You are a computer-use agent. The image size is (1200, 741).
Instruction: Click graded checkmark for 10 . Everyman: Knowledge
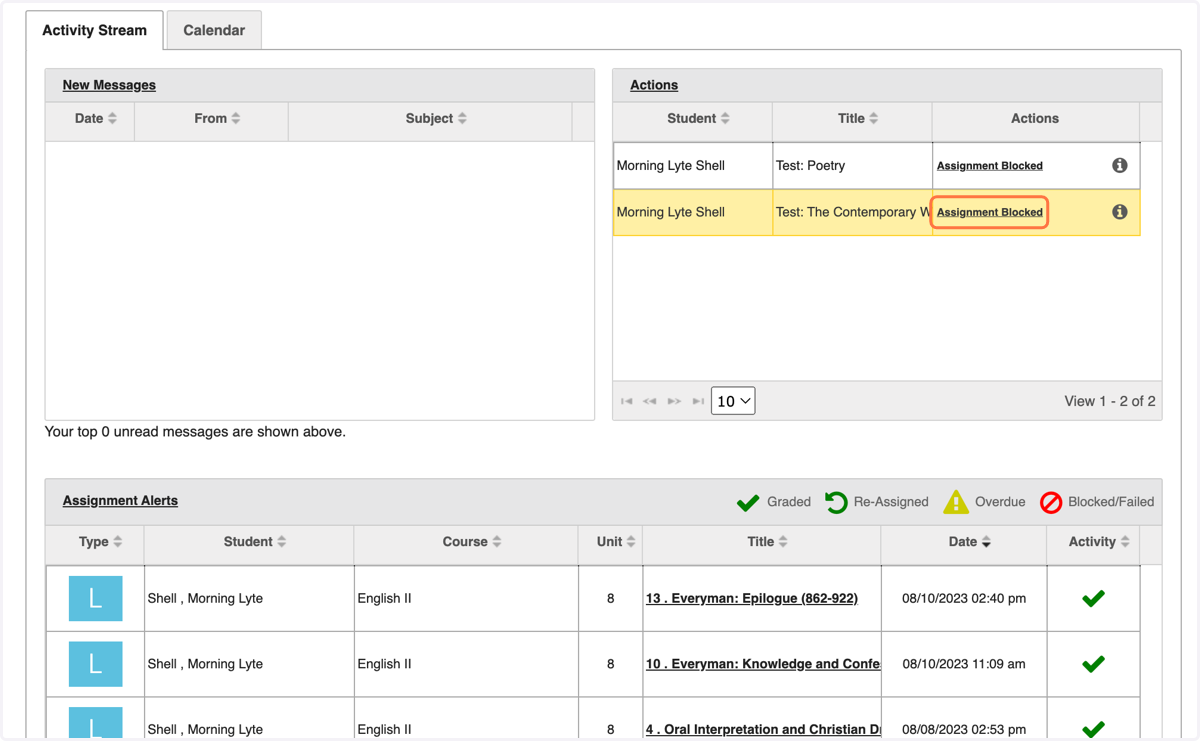pyautogui.click(x=1093, y=664)
